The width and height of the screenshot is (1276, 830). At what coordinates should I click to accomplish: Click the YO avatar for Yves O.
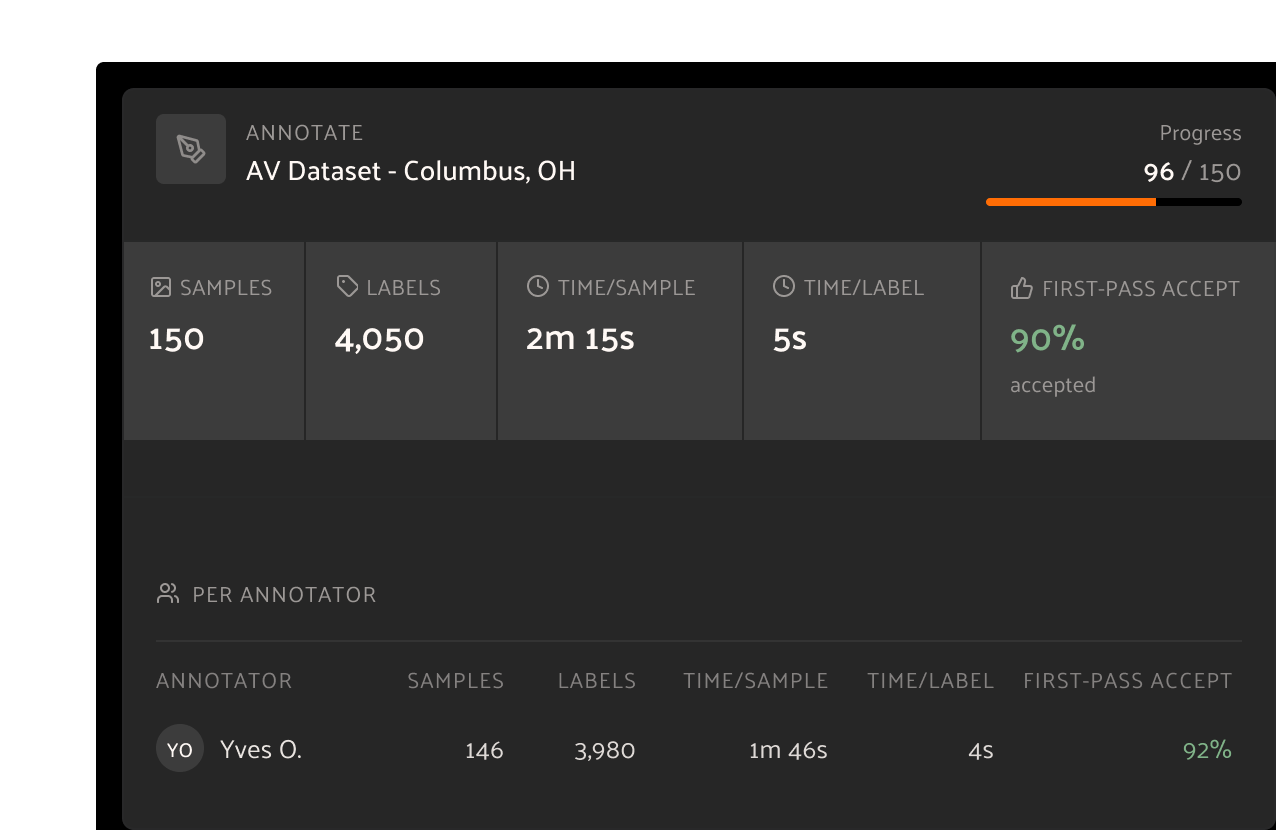180,749
